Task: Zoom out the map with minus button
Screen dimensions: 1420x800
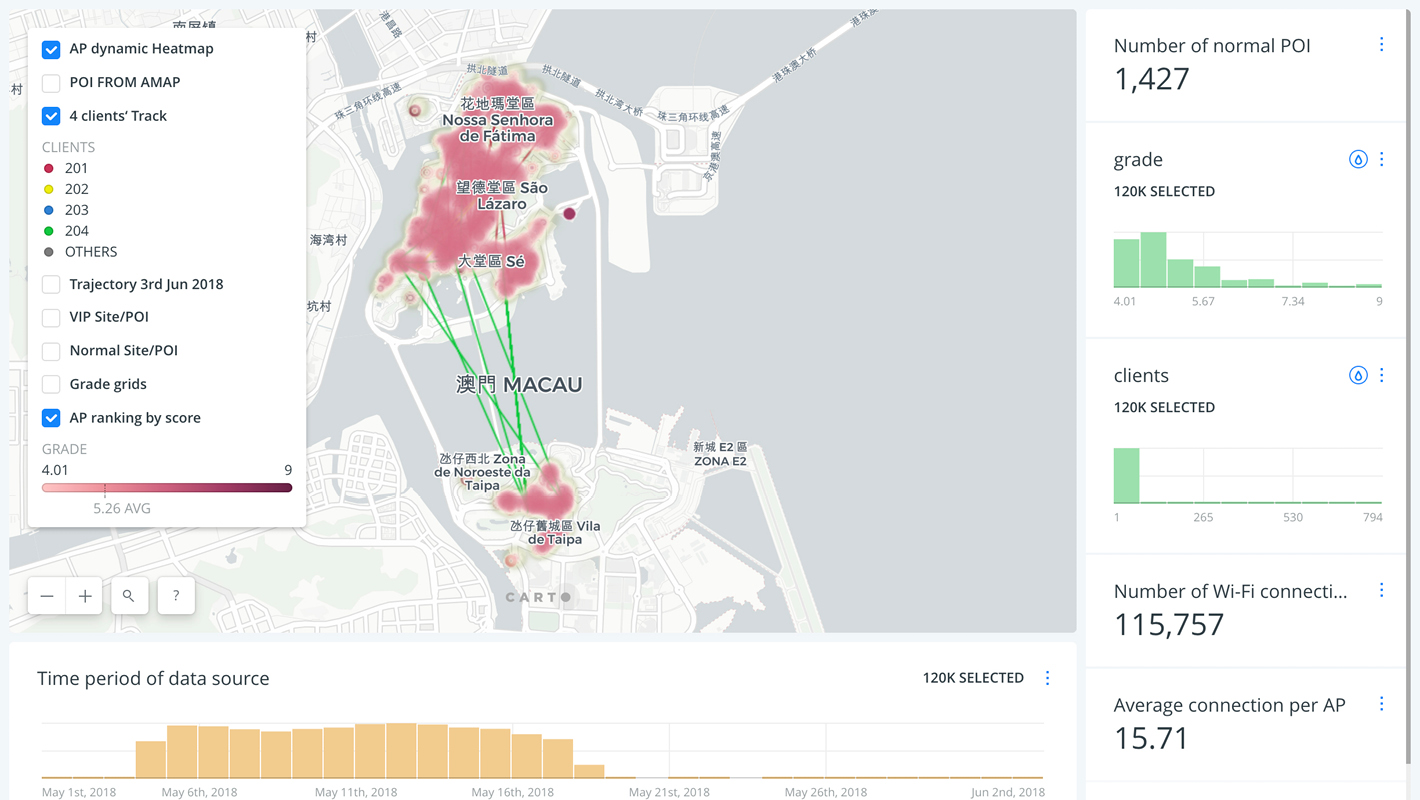Action: click(47, 596)
